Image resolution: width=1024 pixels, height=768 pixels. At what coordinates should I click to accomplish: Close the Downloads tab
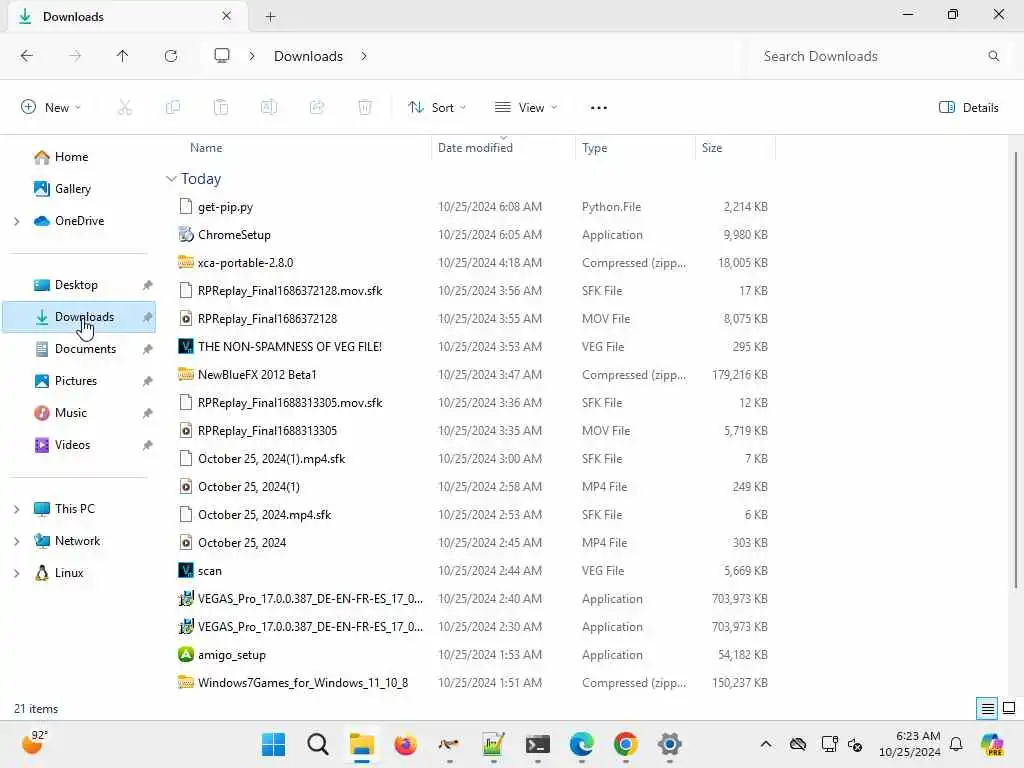point(227,16)
